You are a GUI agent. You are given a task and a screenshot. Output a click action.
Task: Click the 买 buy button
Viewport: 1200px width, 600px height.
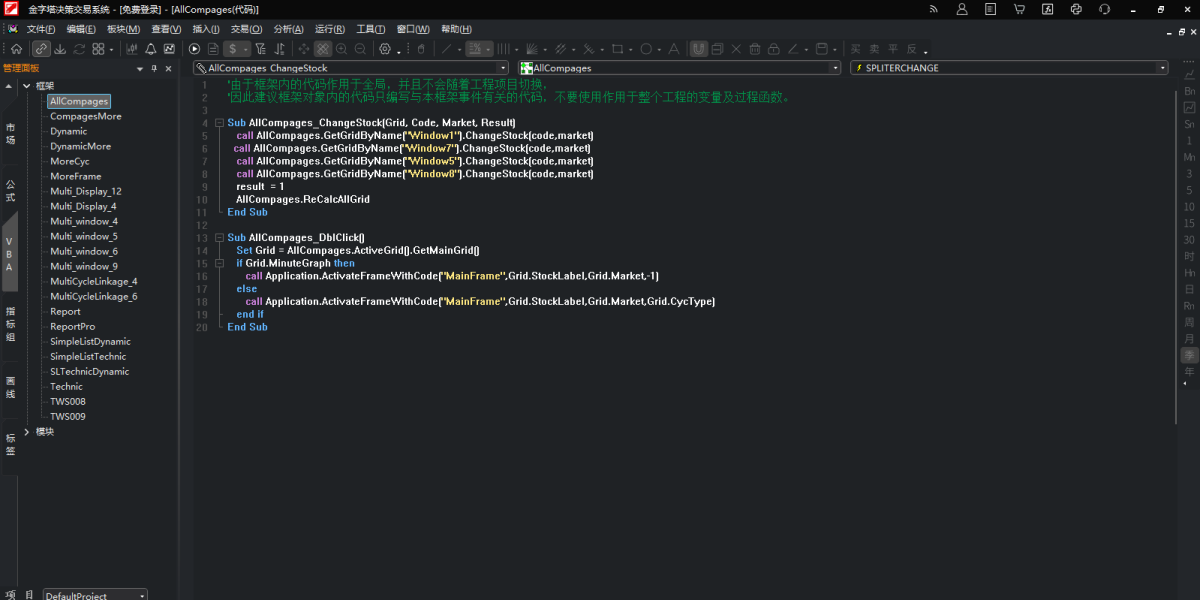point(855,49)
